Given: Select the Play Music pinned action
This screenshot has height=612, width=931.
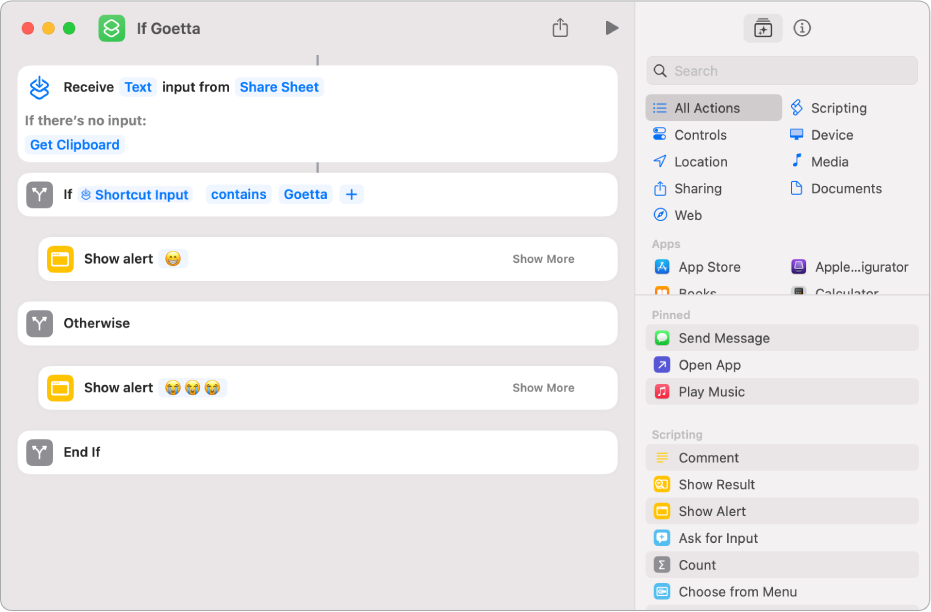Looking at the screenshot, I should click(711, 392).
